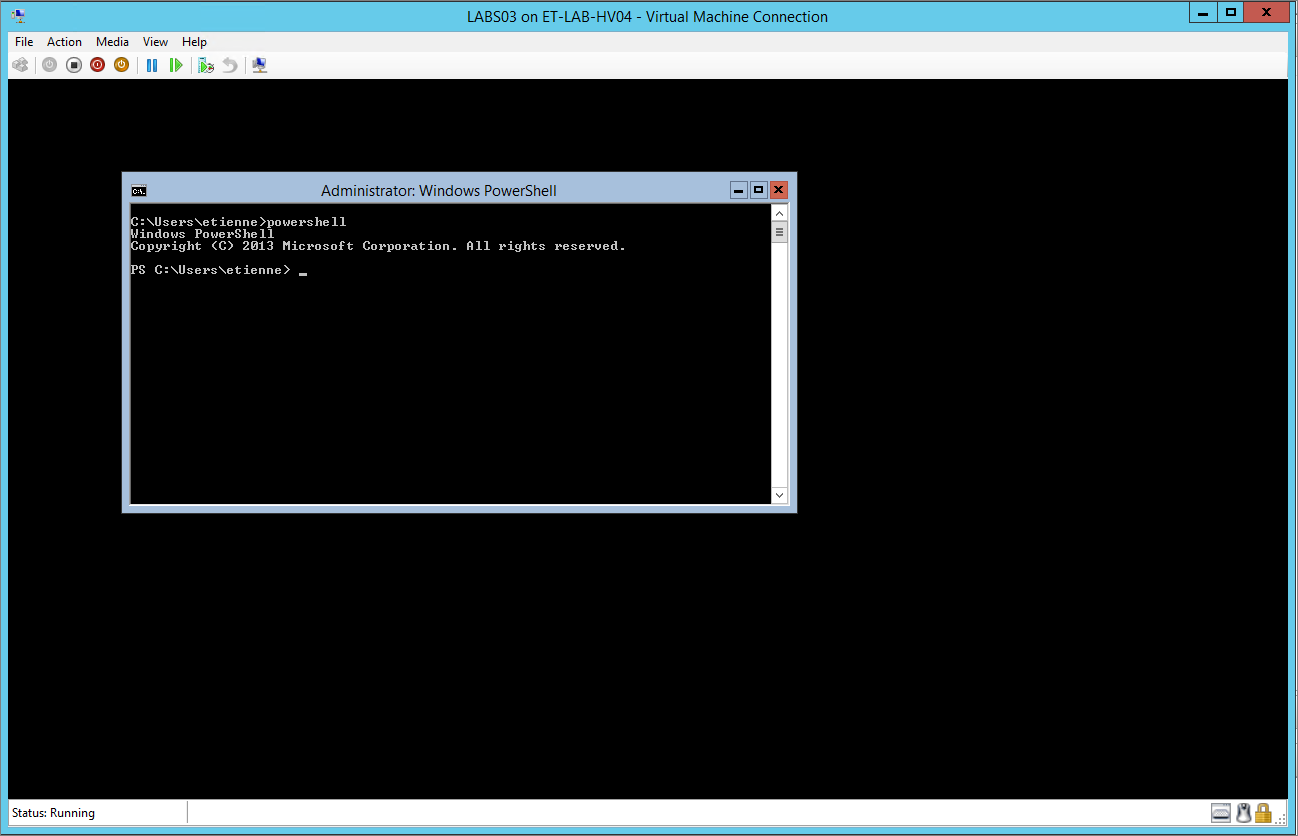
Task: Open the Media menu
Action: (x=112, y=41)
